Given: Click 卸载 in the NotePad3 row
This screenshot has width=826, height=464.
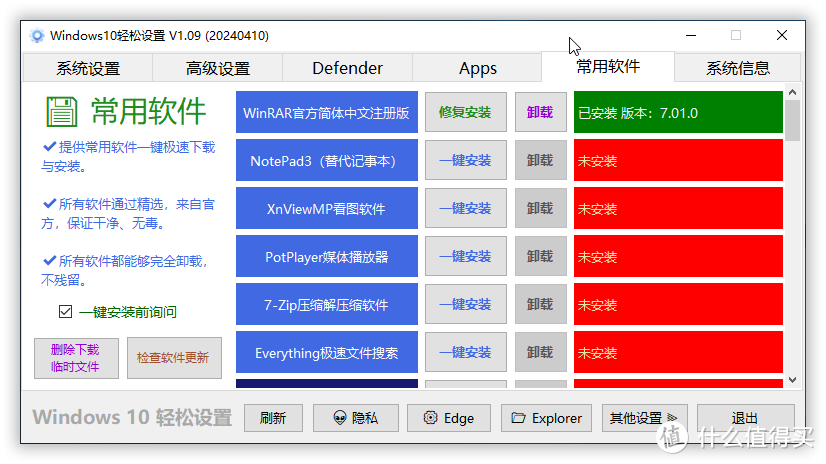Looking at the screenshot, I should pos(540,160).
